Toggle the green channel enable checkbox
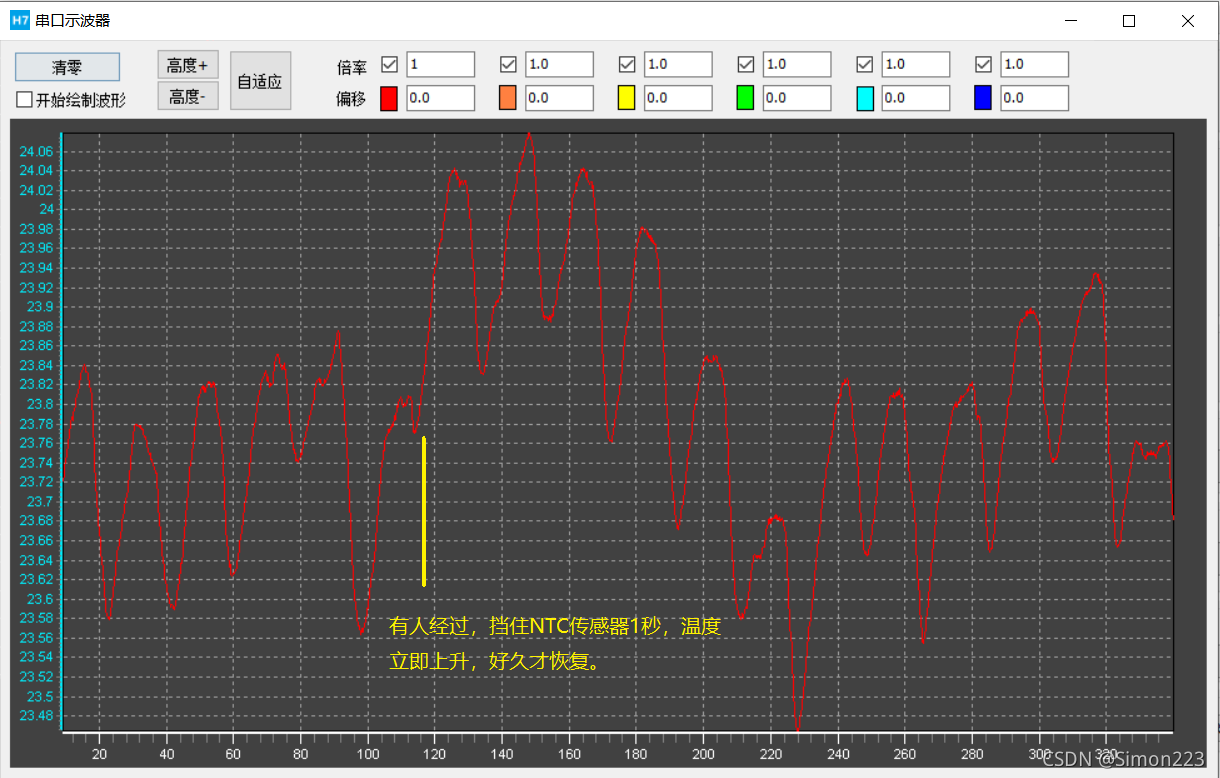Image resolution: width=1220 pixels, height=778 pixels. (745, 64)
